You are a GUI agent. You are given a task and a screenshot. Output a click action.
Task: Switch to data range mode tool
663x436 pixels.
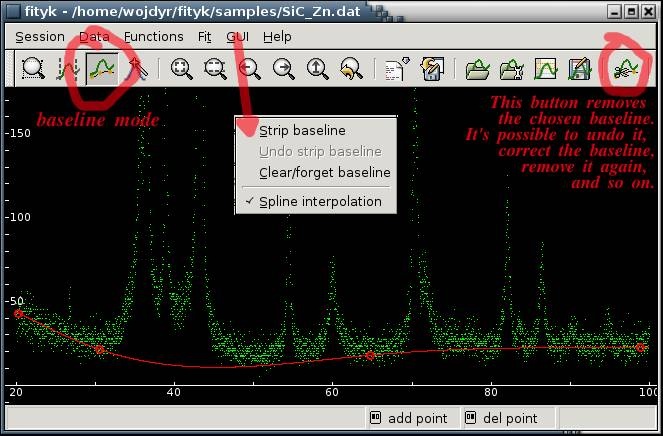(x=68, y=69)
